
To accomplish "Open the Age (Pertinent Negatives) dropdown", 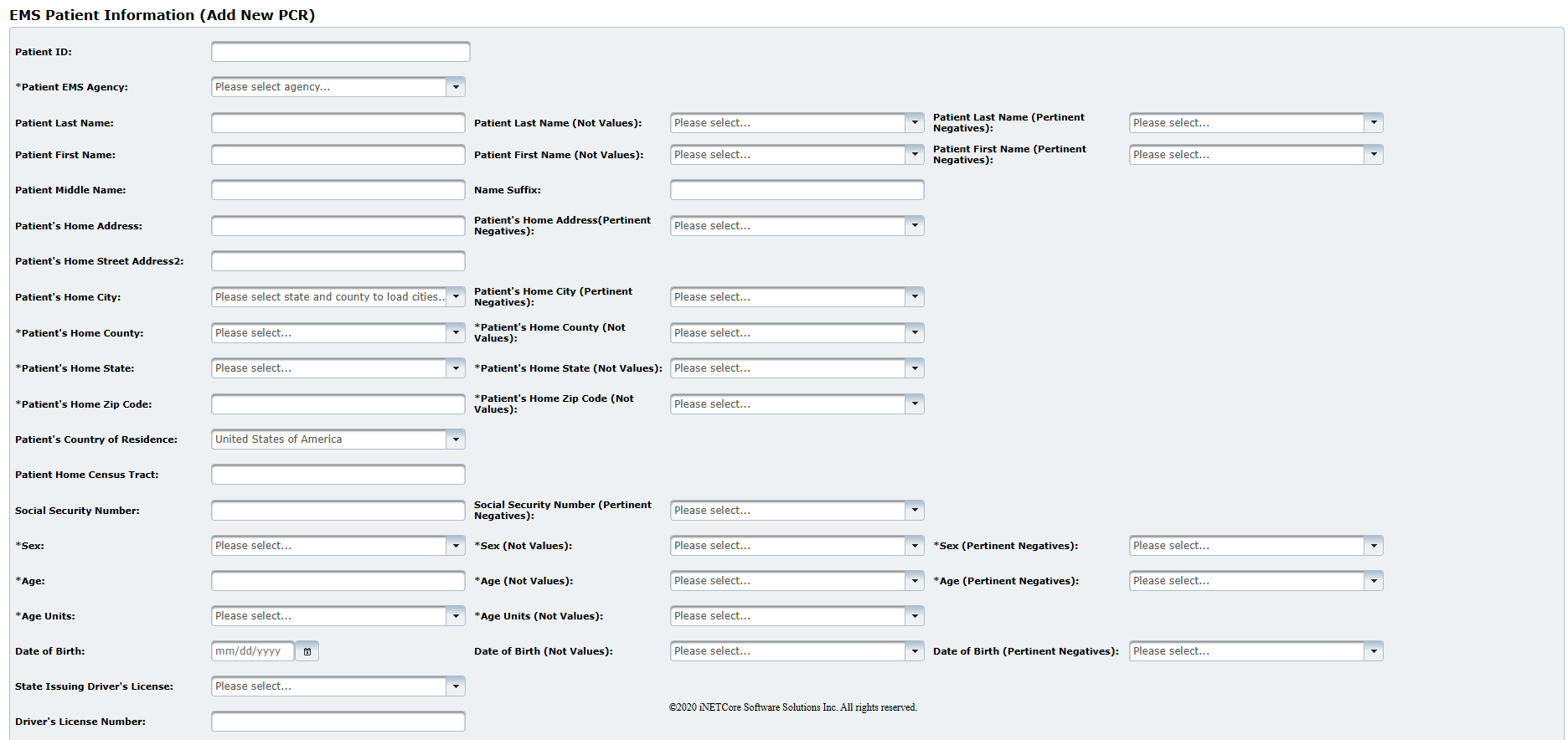I will 1256,581.
